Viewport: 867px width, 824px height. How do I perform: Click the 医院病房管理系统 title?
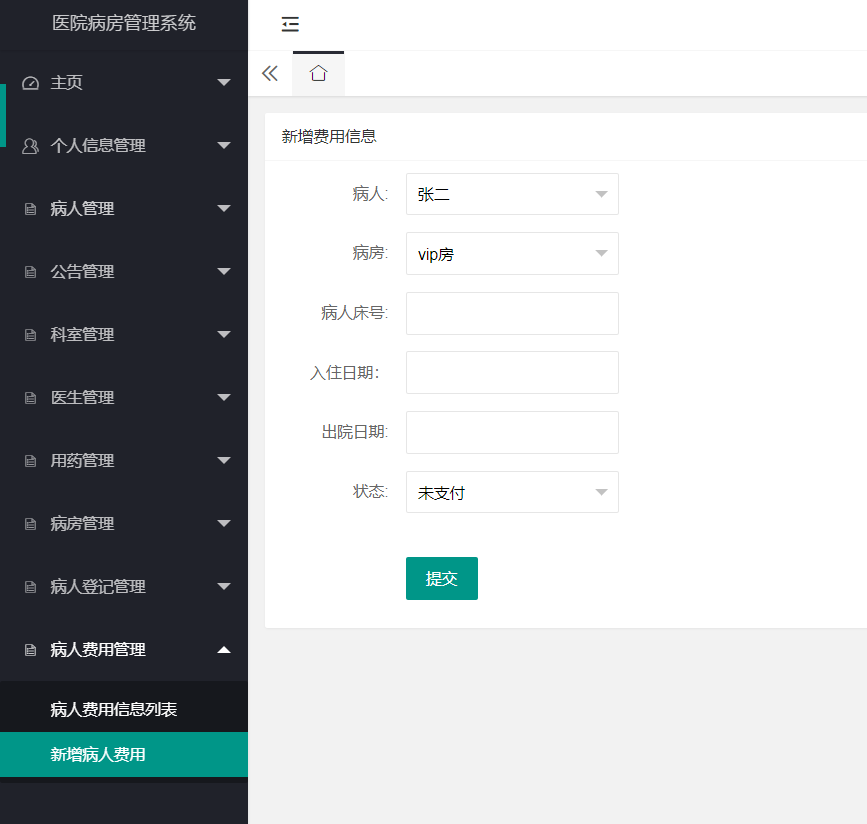124,23
